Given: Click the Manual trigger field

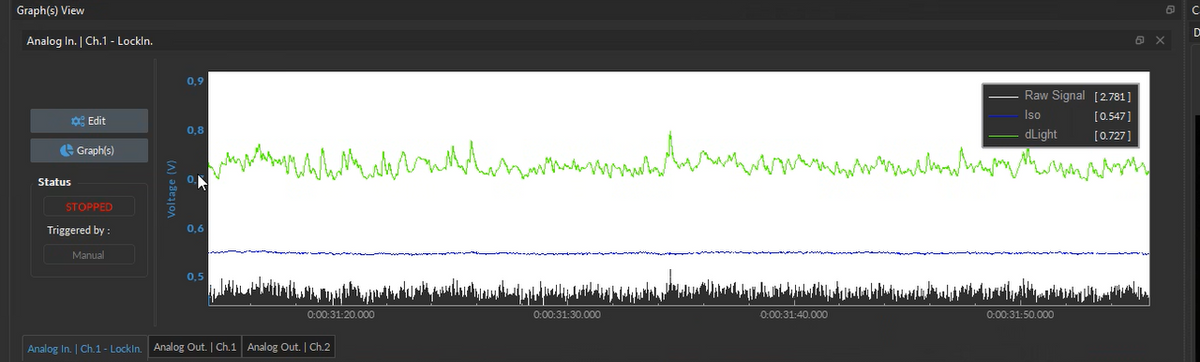Looking at the screenshot, I should coord(89,255).
